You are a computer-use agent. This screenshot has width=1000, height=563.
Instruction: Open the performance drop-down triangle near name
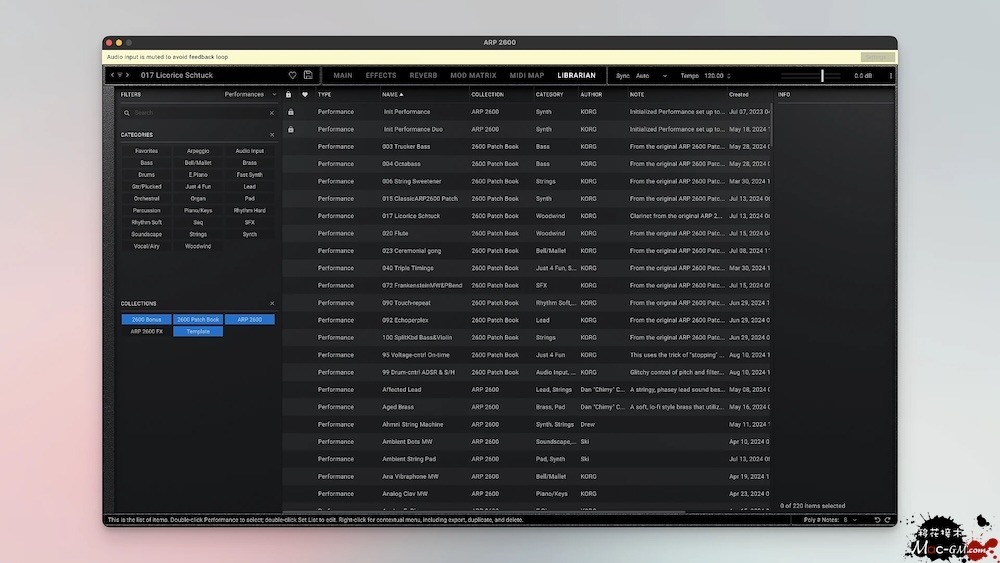click(x=120, y=75)
